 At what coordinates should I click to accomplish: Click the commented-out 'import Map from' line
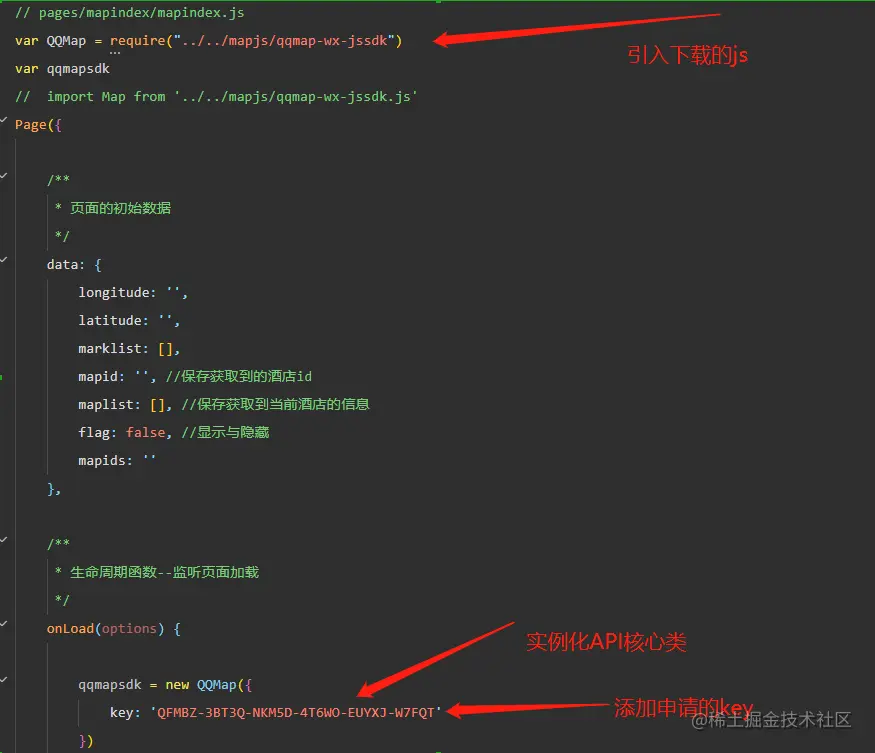click(216, 97)
